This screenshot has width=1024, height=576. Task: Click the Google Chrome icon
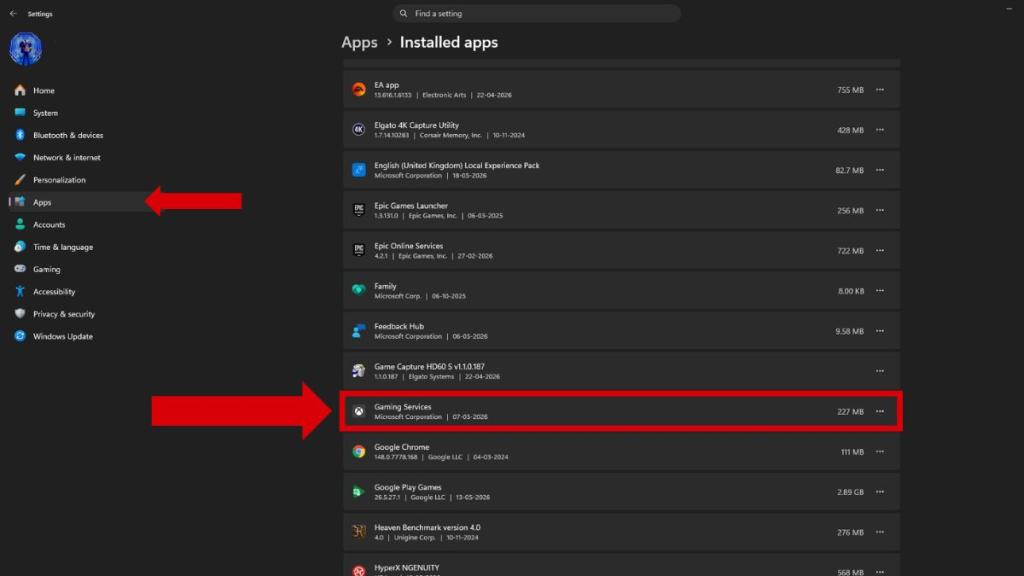359,451
